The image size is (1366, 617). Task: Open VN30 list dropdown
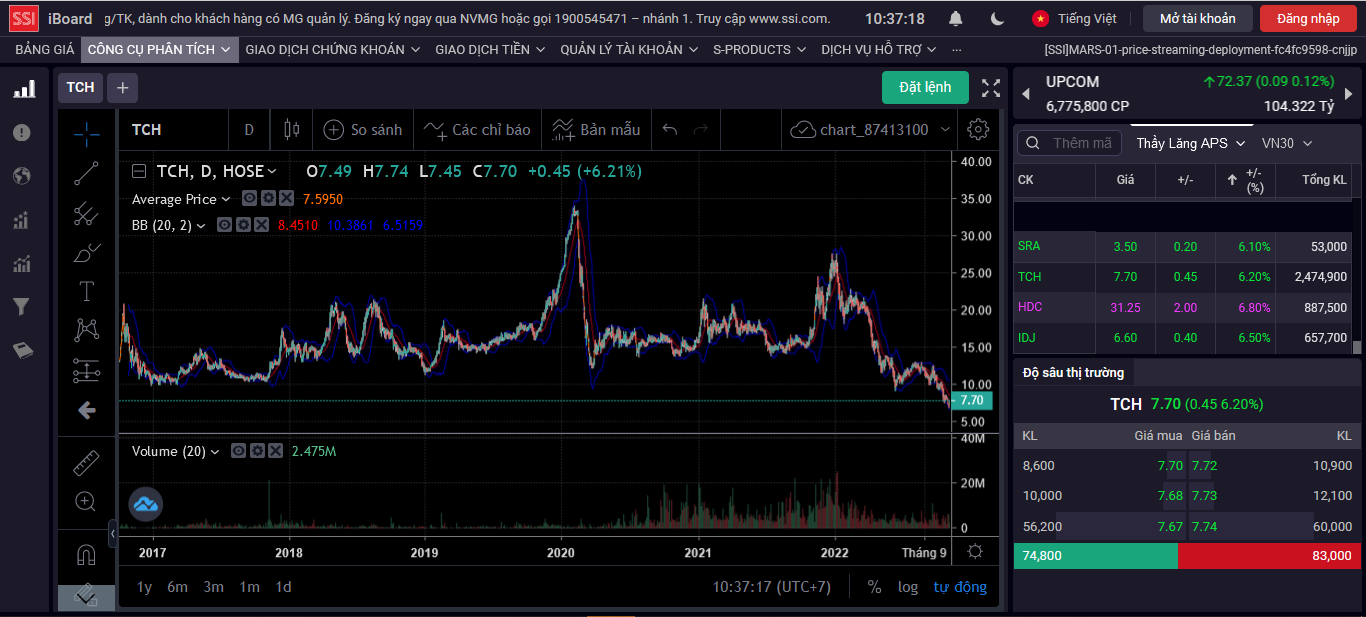[x=1286, y=143]
